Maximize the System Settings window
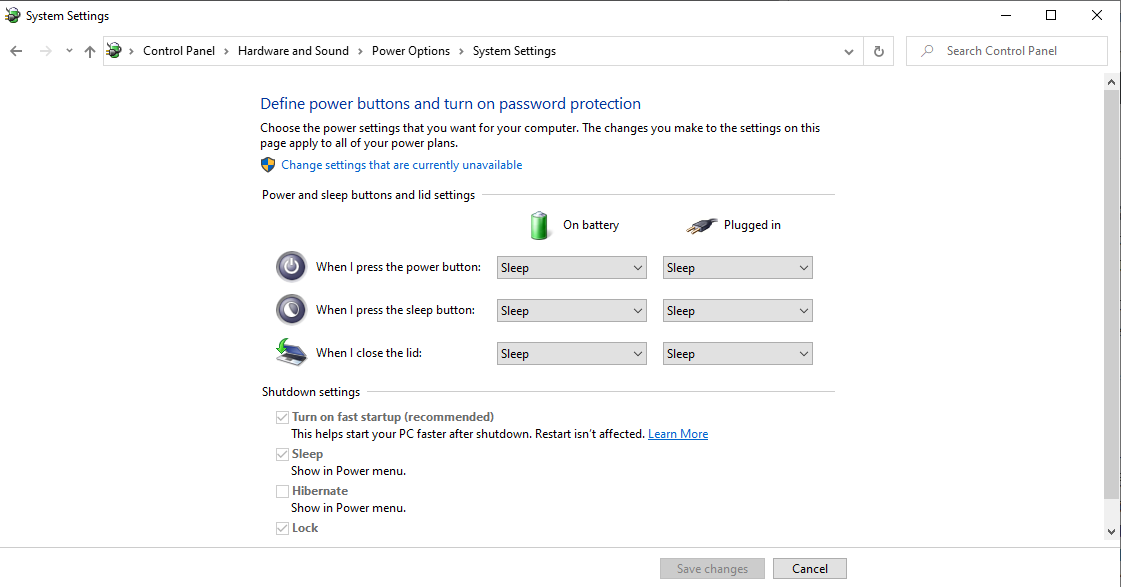The image size is (1121, 587). coord(1051,15)
